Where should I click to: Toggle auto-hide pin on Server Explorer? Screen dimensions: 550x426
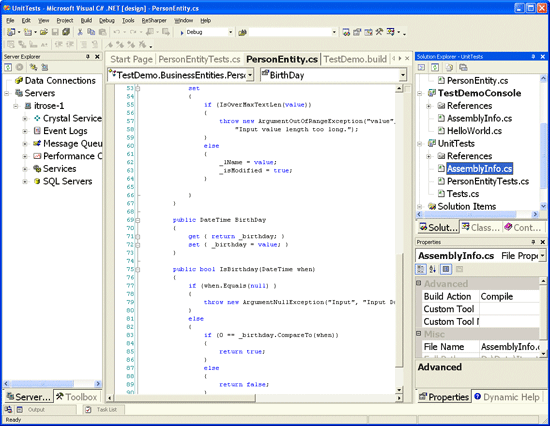pos(88,56)
